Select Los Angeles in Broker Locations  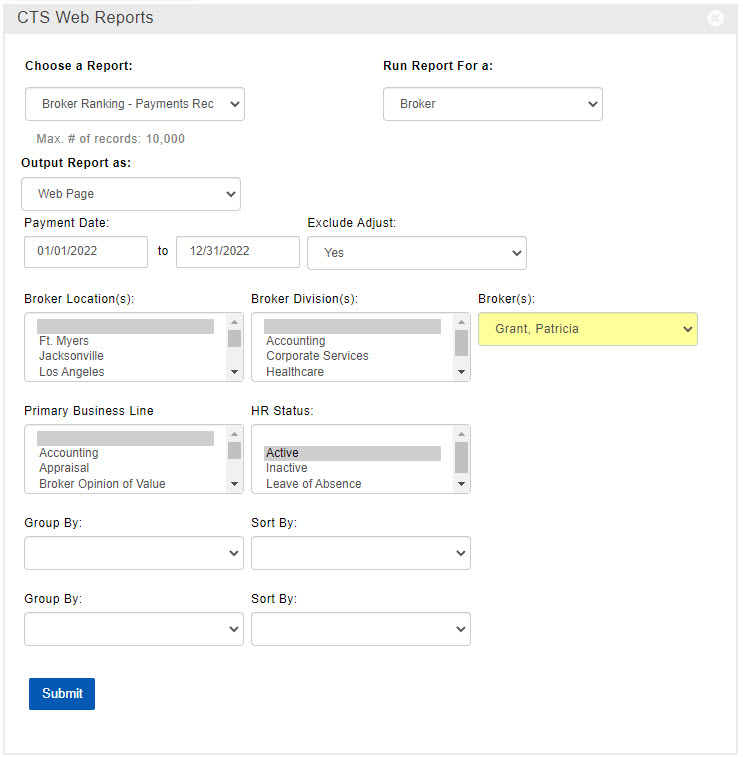tap(71, 372)
